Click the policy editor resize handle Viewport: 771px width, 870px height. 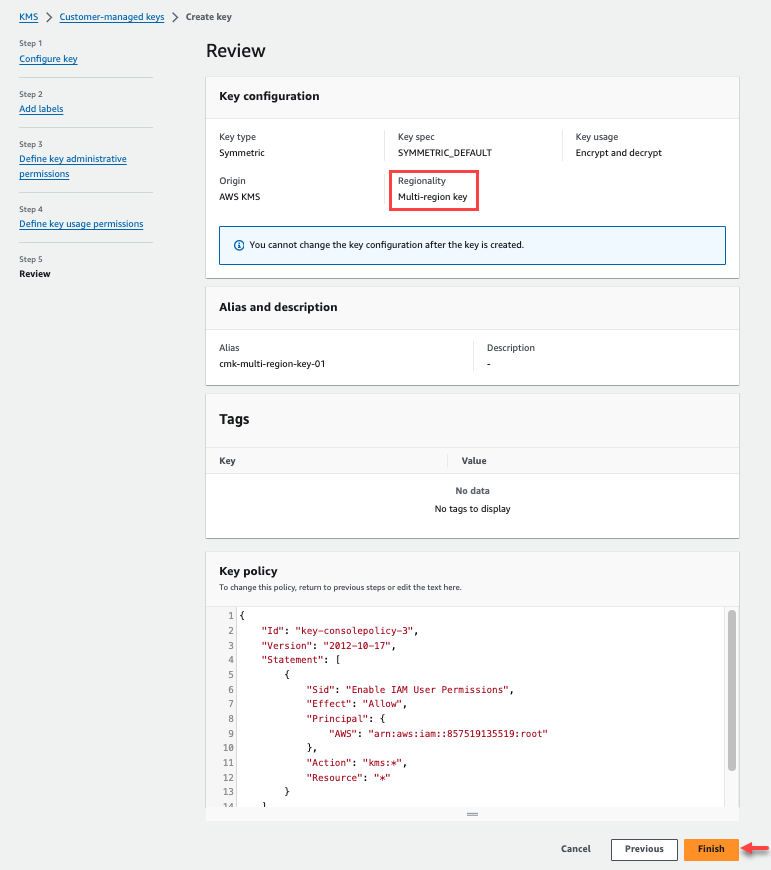coord(473,814)
